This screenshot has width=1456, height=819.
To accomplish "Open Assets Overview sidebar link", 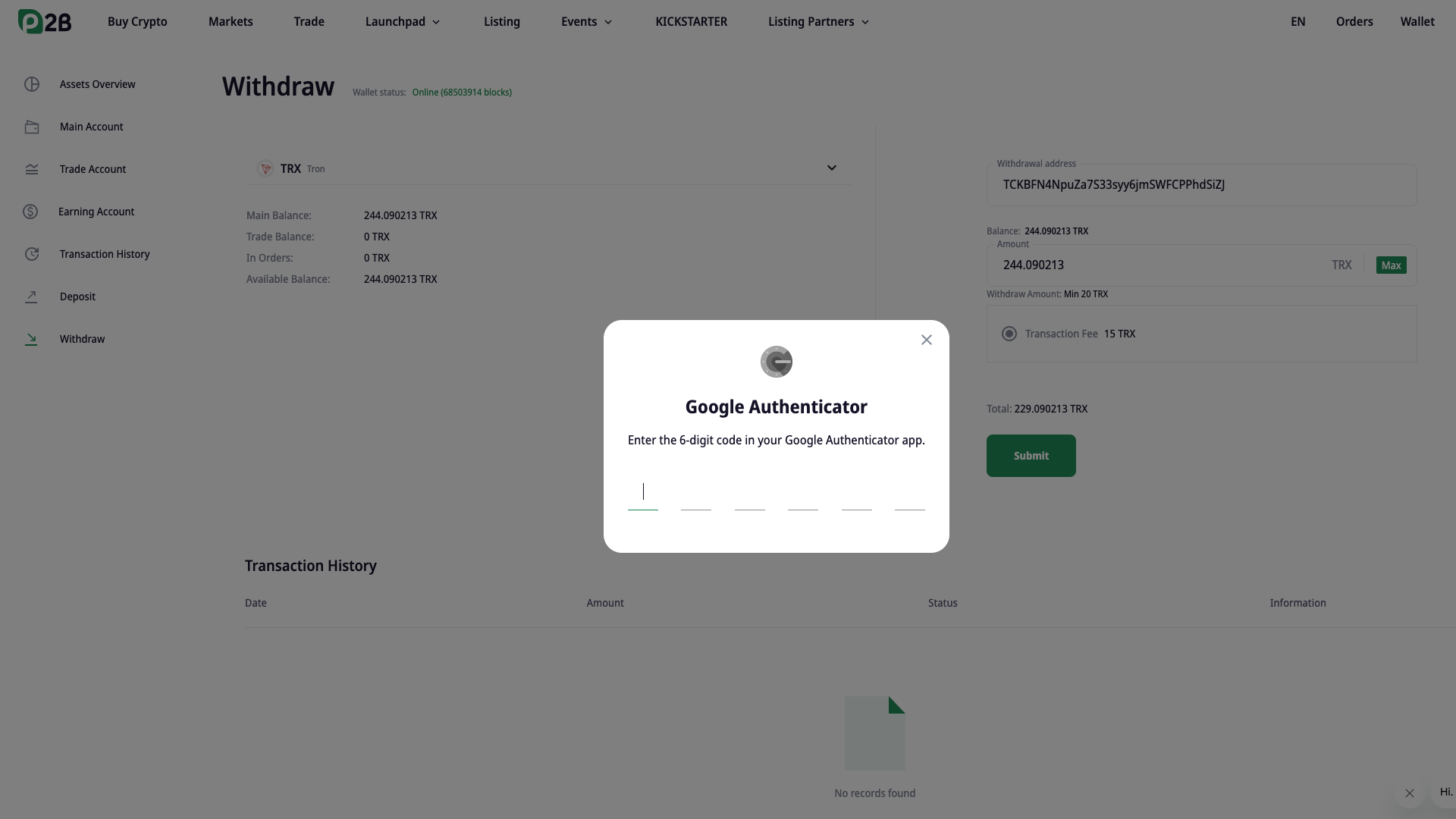I will pyautogui.click(x=98, y=84).
